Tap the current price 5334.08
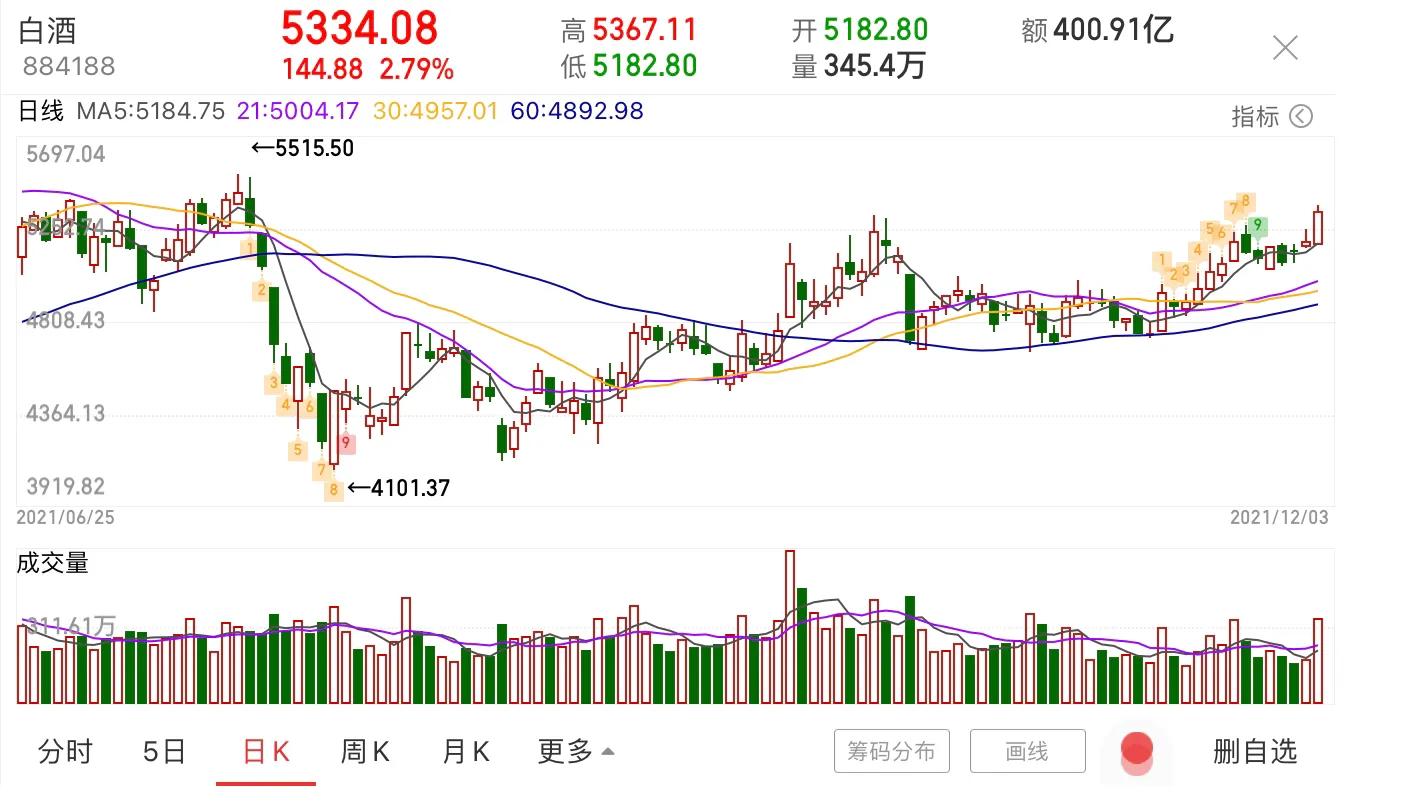This screenshot has width=1414, height=801. (359, 28)
